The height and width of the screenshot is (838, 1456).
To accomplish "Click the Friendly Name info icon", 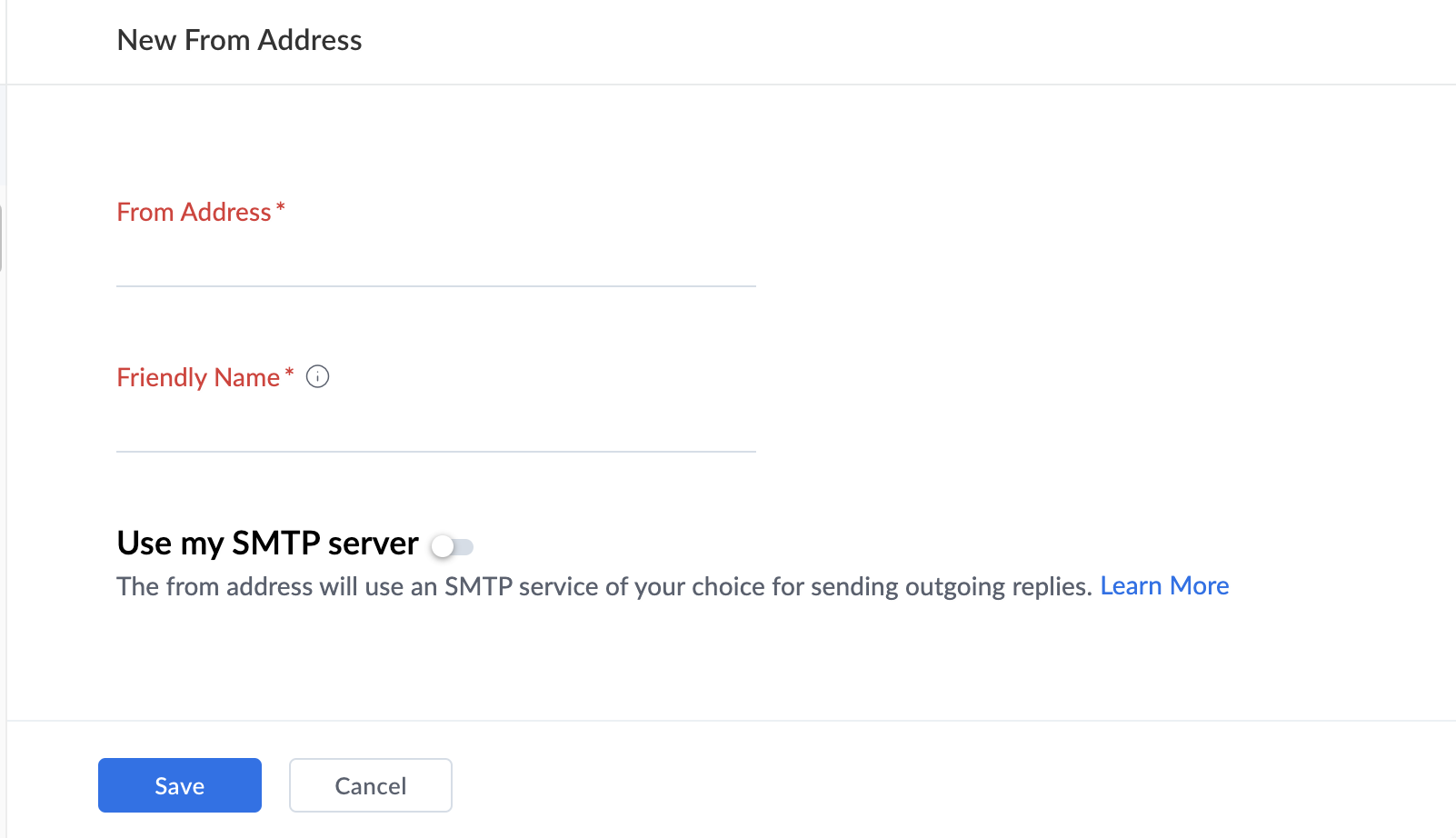I will (317, 376).
